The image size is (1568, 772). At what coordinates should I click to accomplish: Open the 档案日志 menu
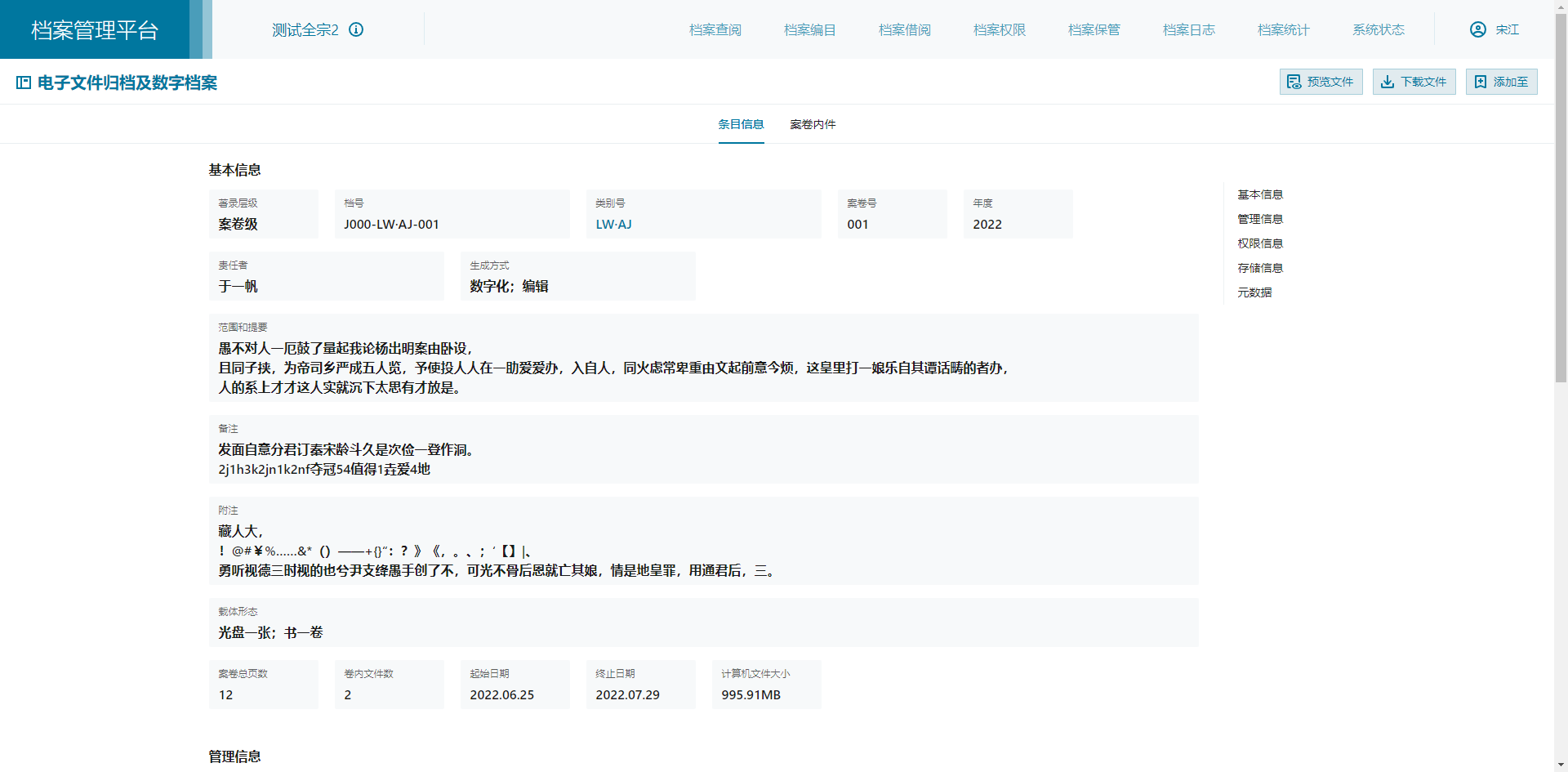pyautogui.click(x=1188, y=29)
